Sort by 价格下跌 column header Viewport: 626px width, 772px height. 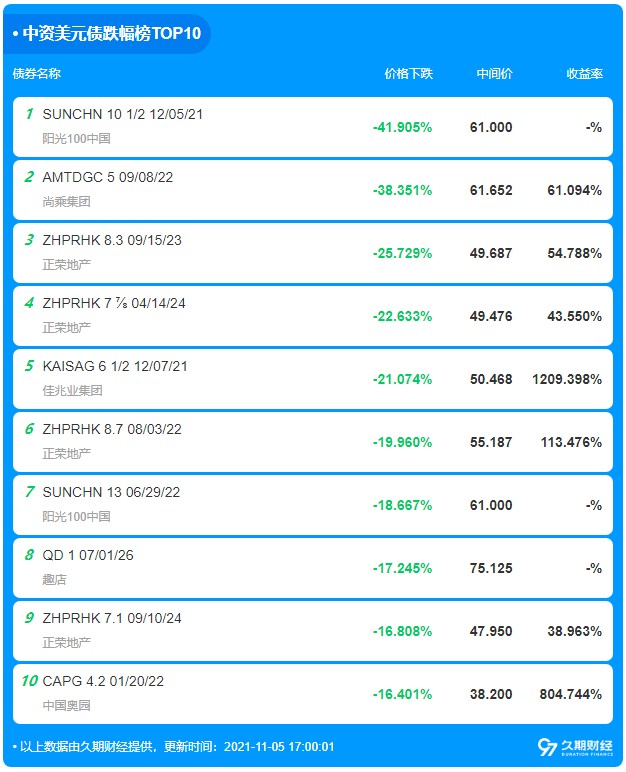tap(408, 74)
